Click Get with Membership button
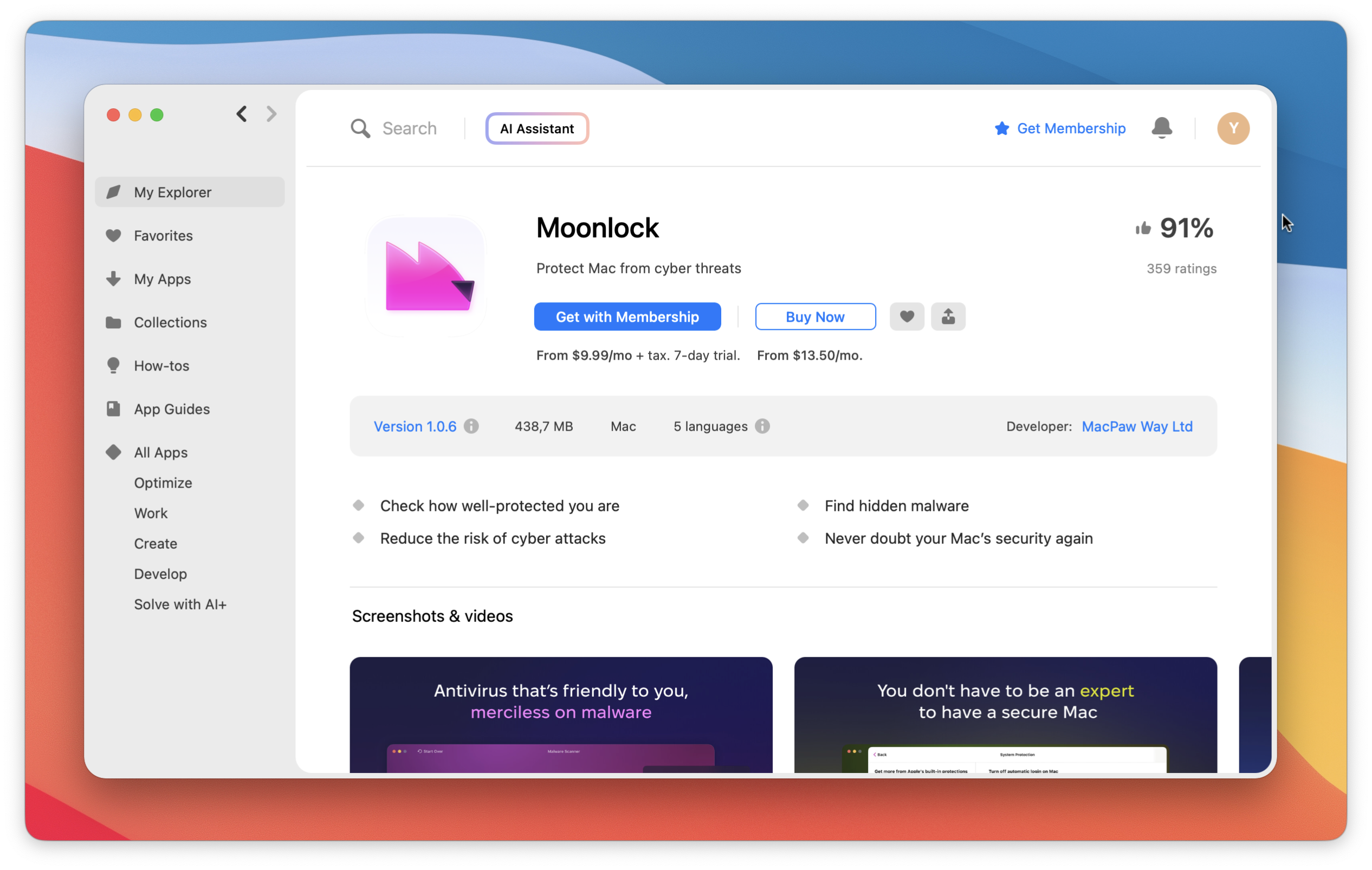The height and width of the screenshot is (870, 1372). 627,317
